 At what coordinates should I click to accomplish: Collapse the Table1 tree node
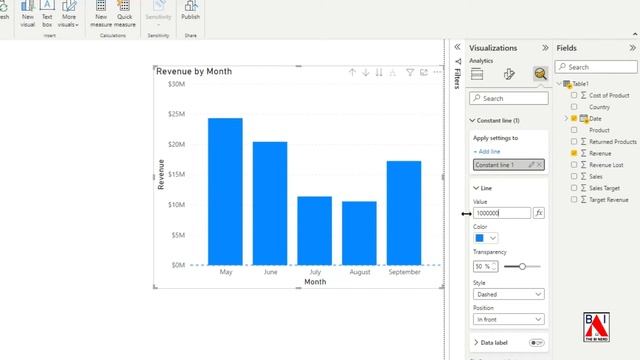[x=559, y=84]
